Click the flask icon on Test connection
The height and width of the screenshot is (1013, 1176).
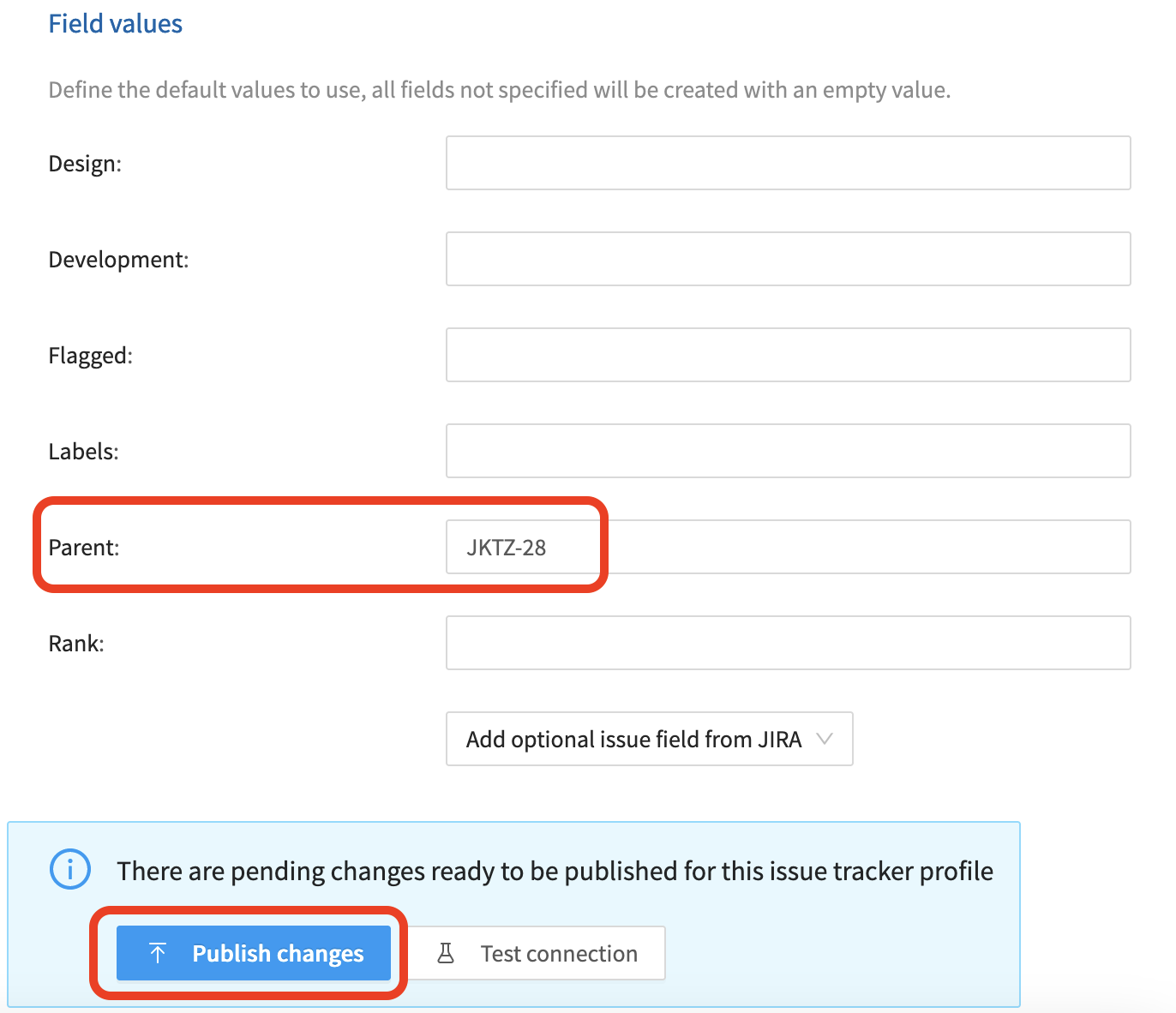pos(447,952)
